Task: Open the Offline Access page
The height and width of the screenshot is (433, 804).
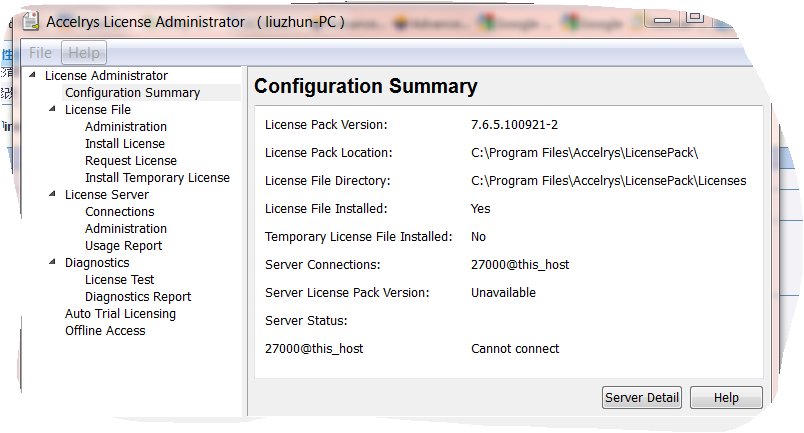Action: pyautogui.click(x=105, y=331)
